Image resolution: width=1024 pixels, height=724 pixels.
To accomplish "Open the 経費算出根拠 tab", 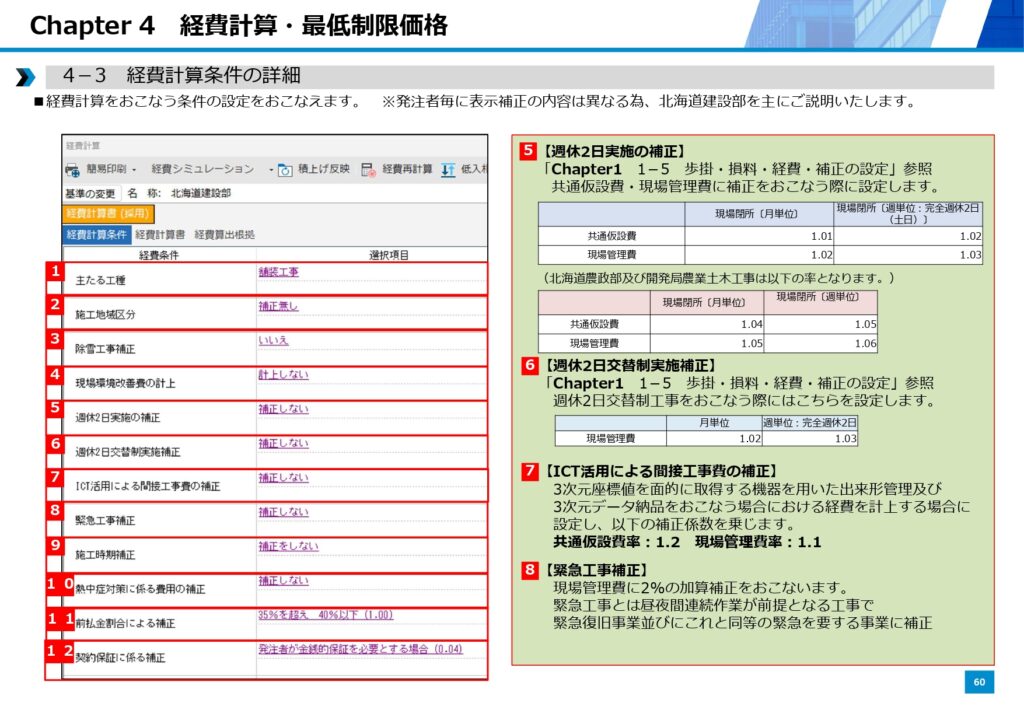I will 224,234.
